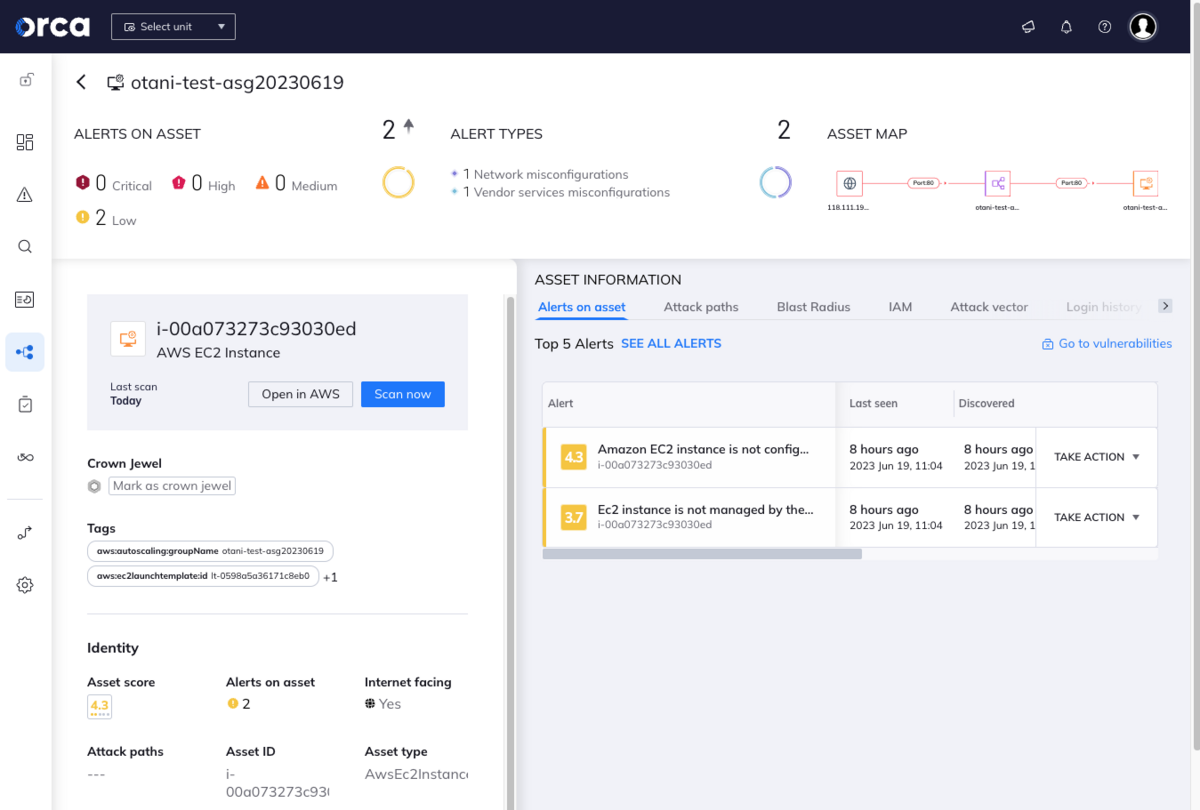
Task: Click the 4.3 severity score badge in alerts table
Action: 573,457
